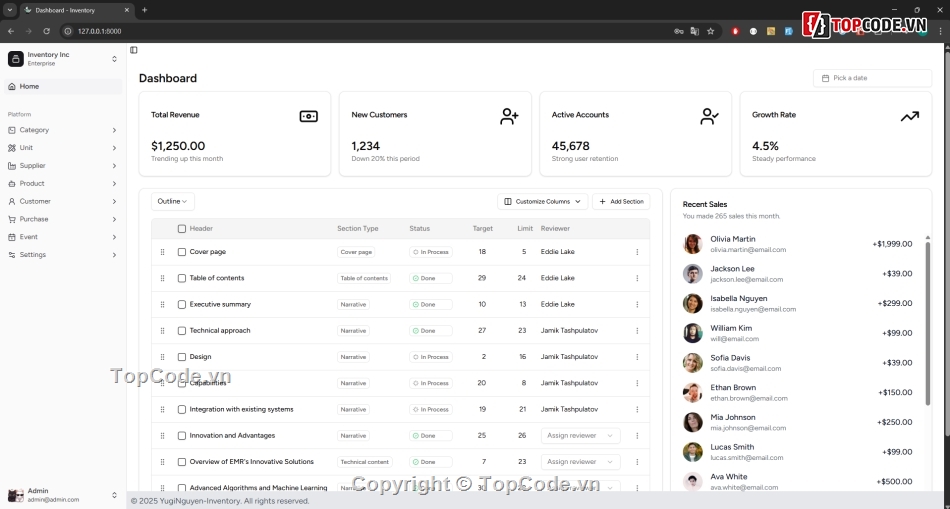Open Assign reviewer for Overview of EMR's row
The height and width of the screenshot is (509, 950).
pyautogui.click(x=580, y=462)
